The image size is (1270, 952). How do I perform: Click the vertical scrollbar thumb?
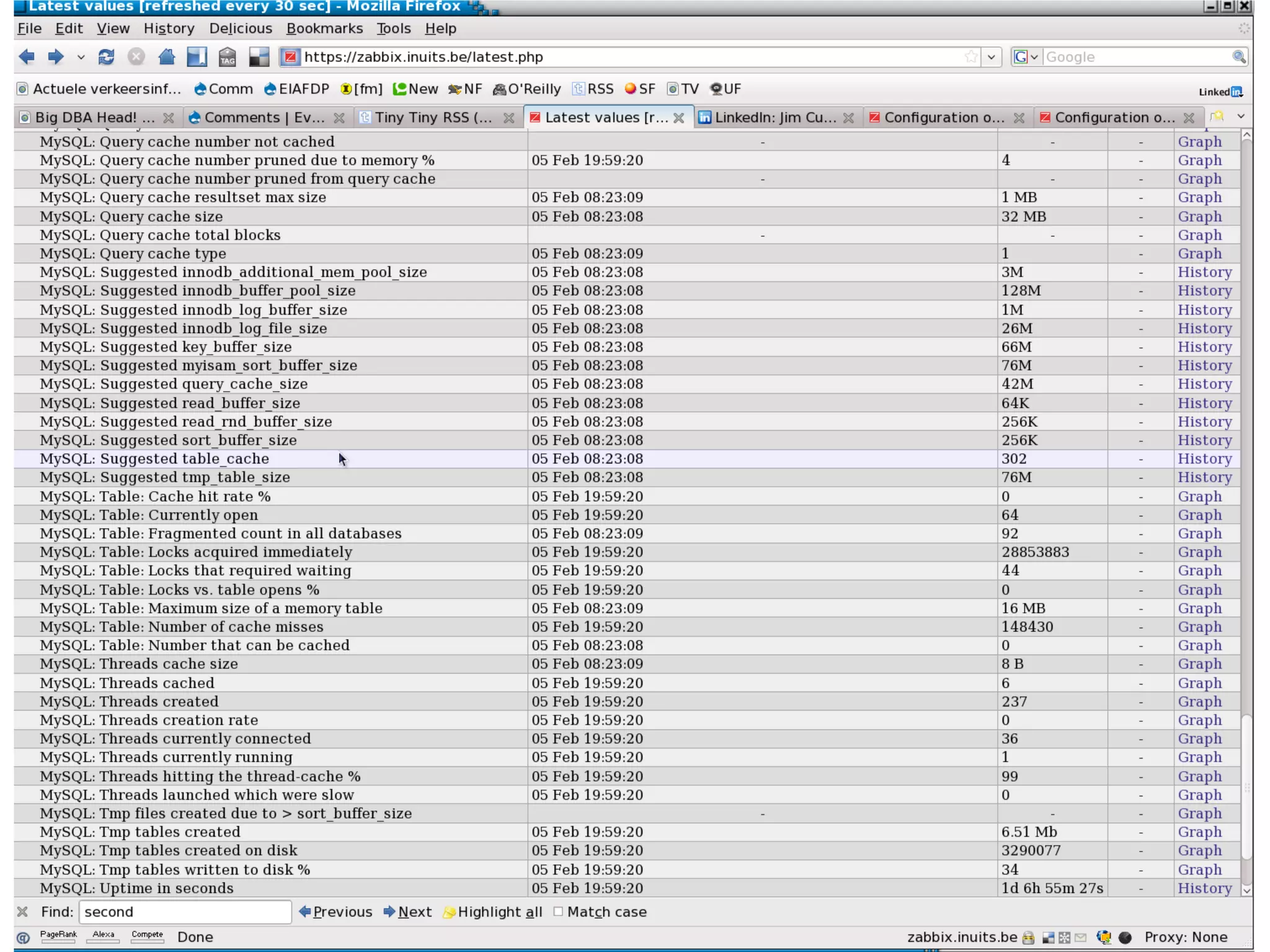point(1246,788)
